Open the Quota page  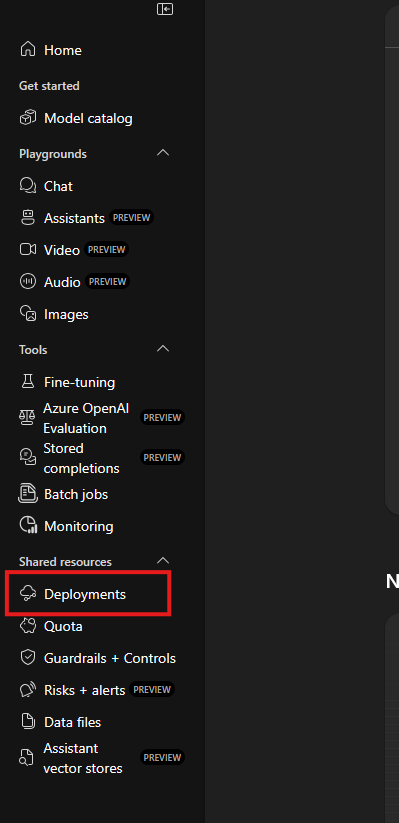[64, 627]
